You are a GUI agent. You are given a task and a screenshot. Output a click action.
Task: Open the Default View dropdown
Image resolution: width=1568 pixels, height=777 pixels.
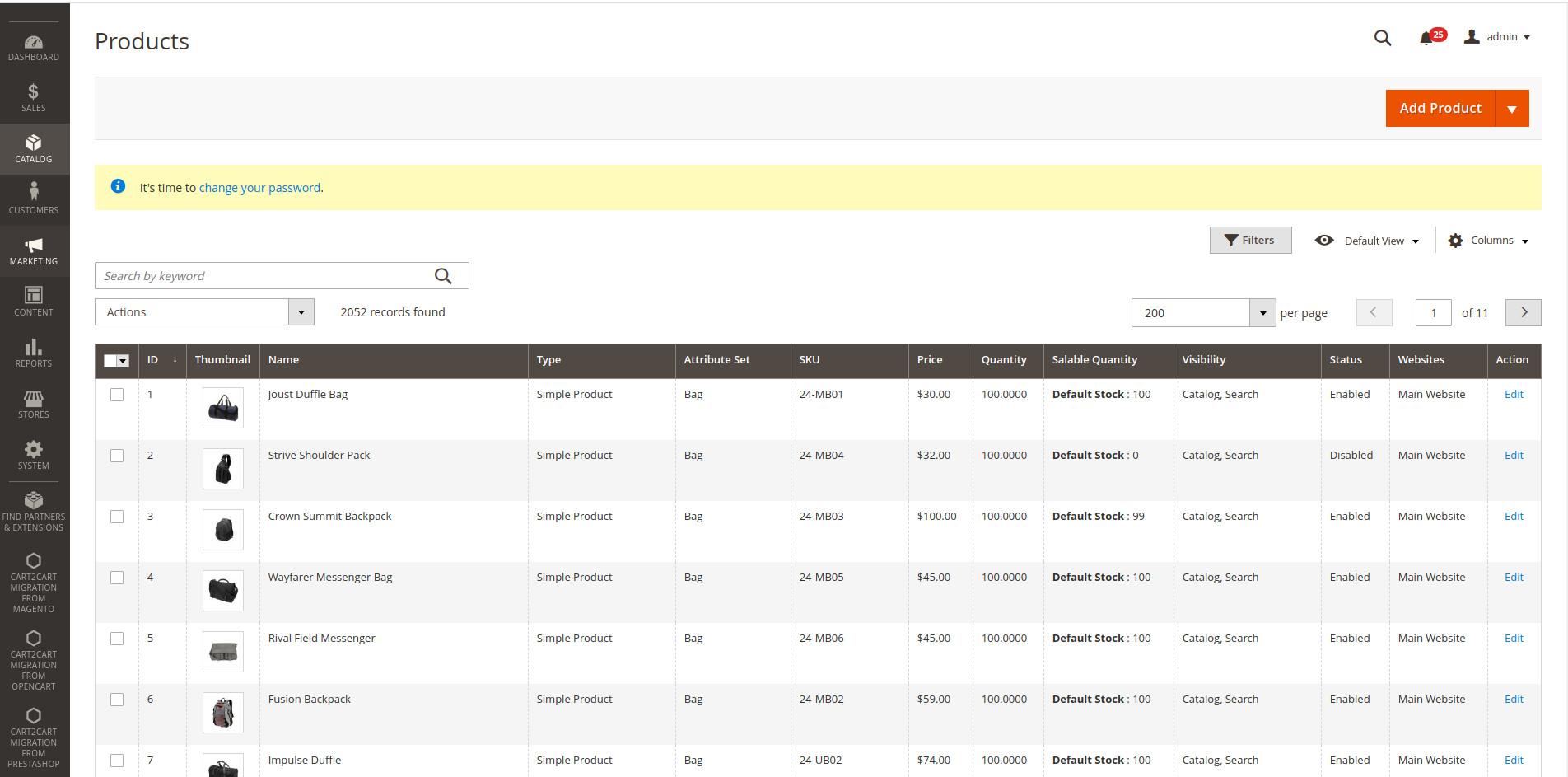point(1368,241)
